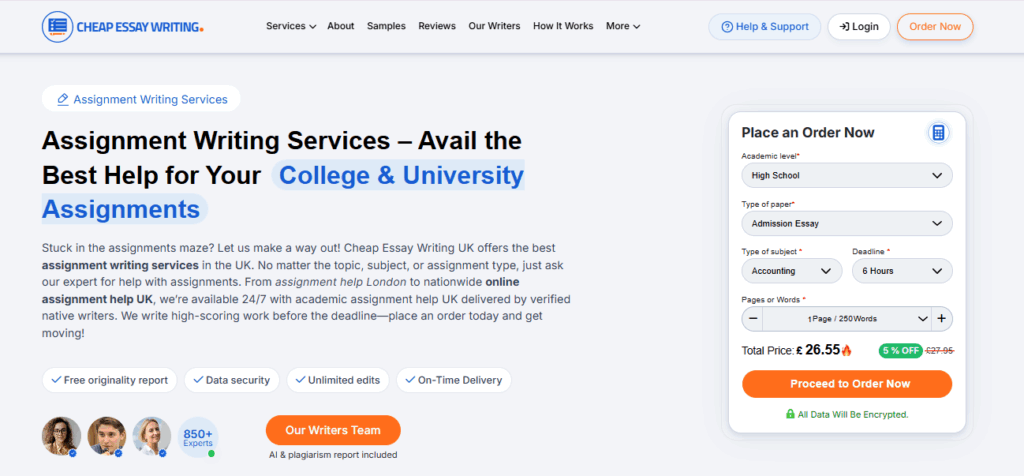Click the minus button to decrease pages

(x=752, y=319)
